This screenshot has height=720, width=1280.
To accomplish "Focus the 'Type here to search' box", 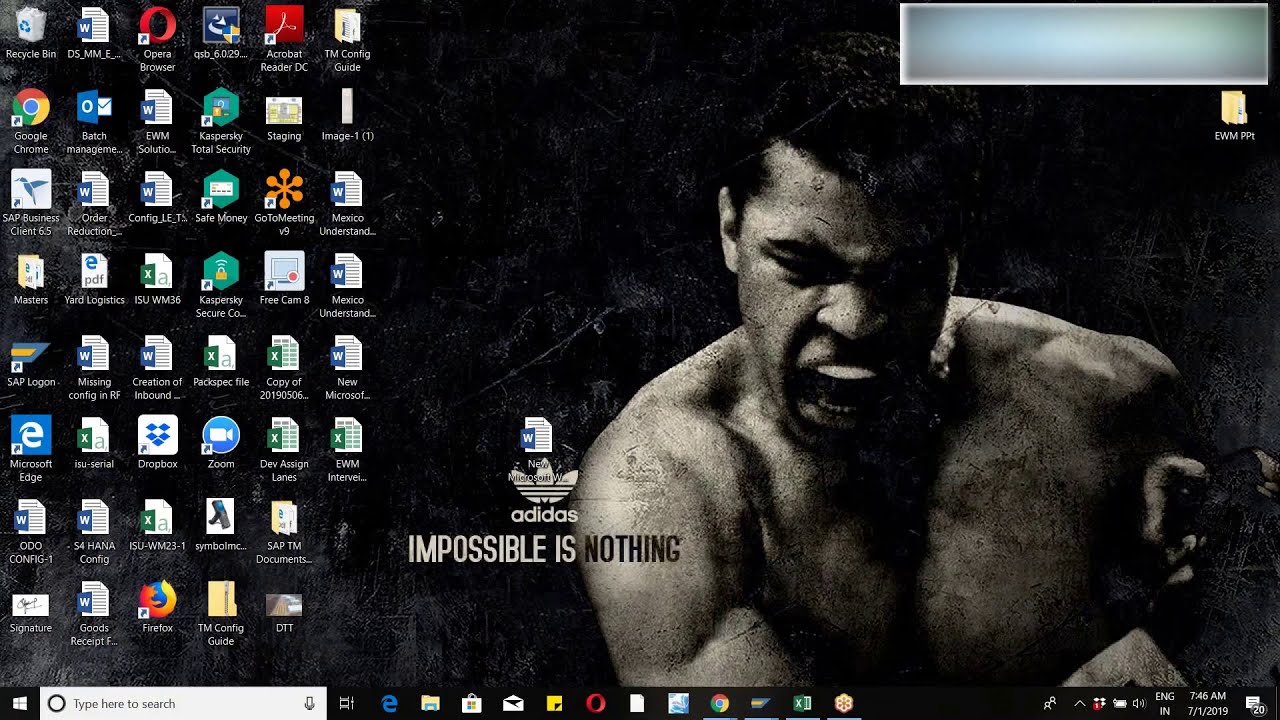I will (x=183, y=704).
